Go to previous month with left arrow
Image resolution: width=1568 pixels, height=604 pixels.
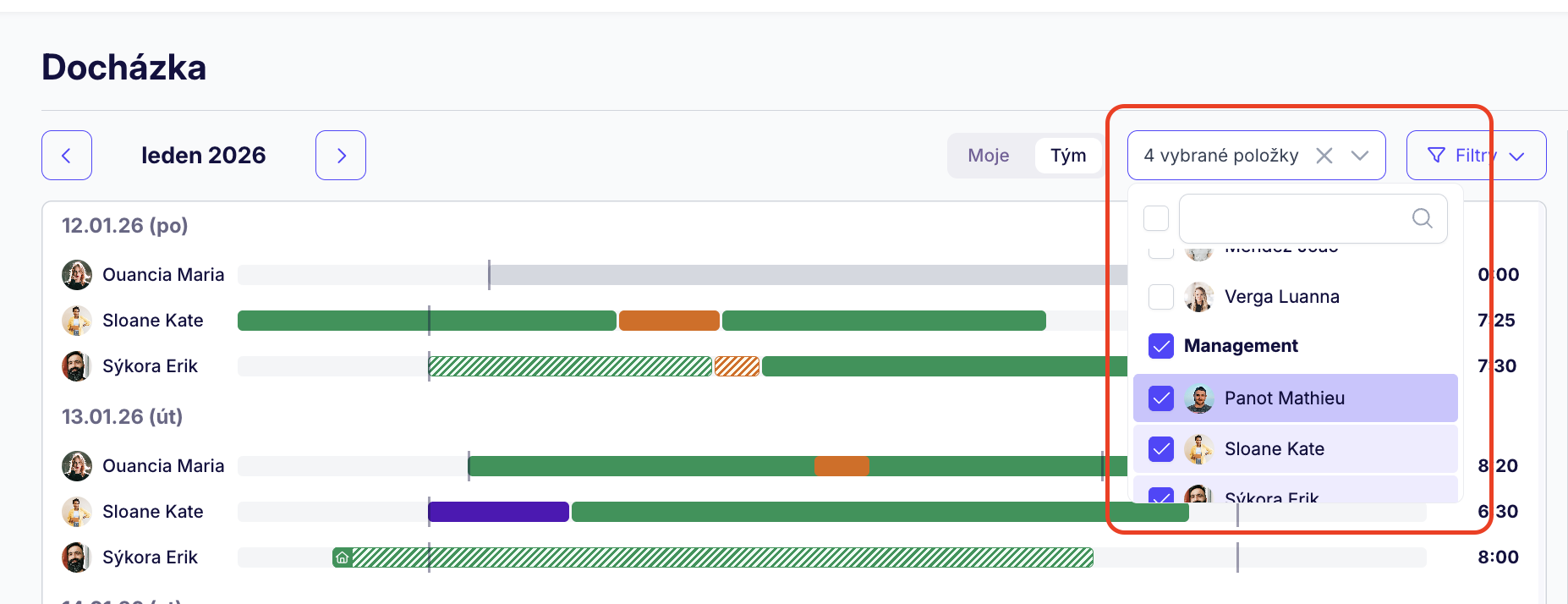coord(66,156)
